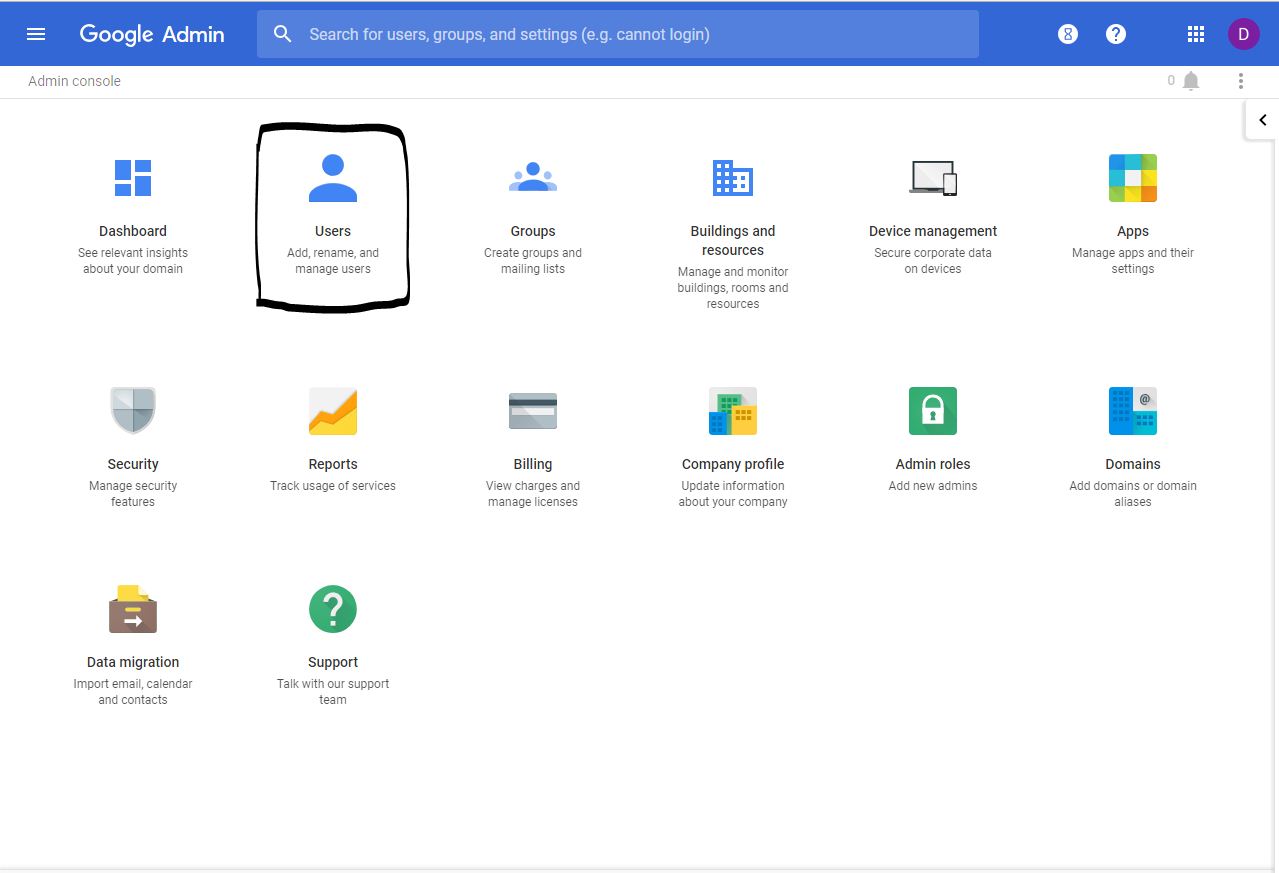The image size is (1279, 873).
Task: Open the Security settings tile
Action: tap(133, 430)
